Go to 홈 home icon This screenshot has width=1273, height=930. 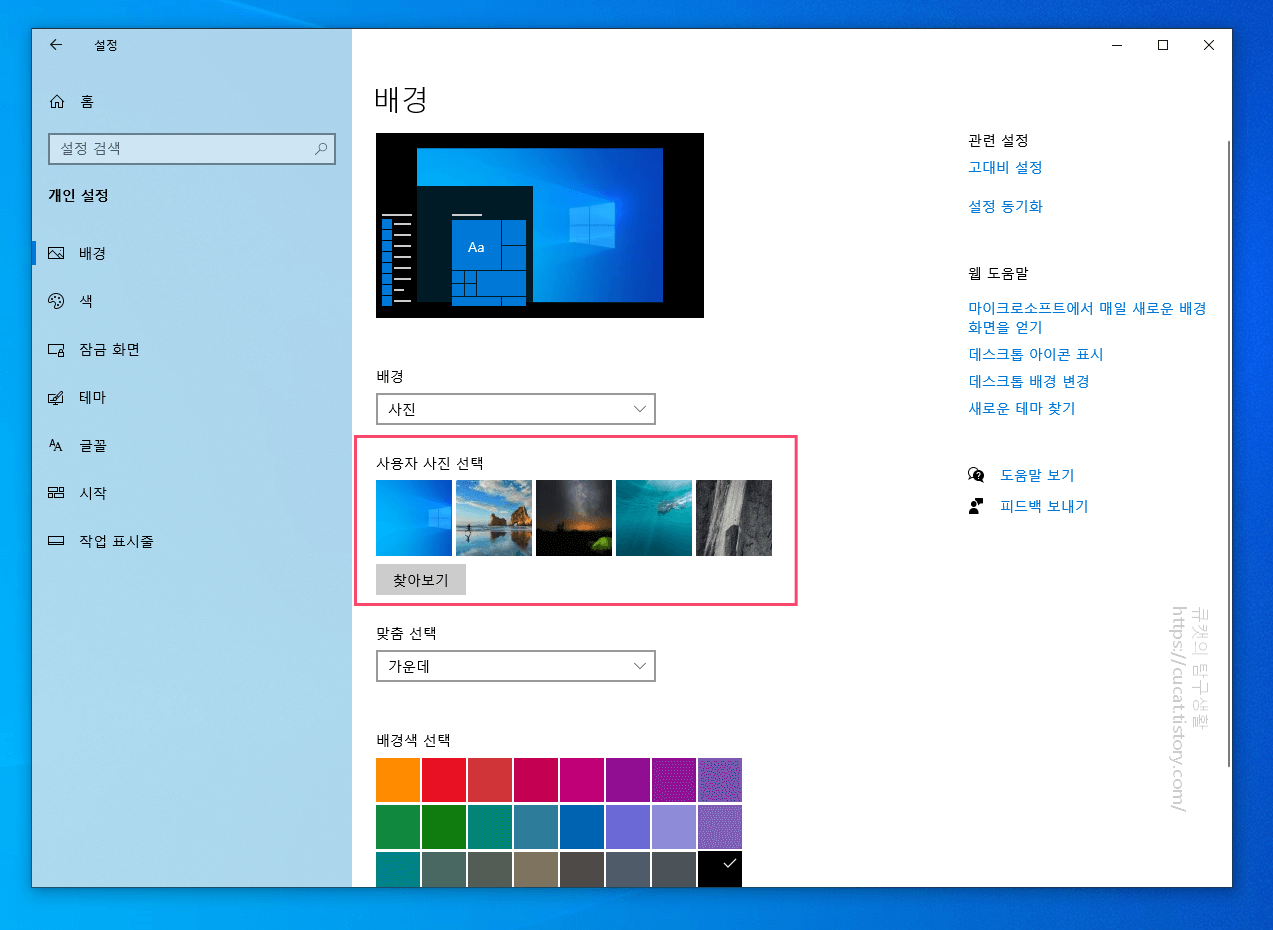pyautogui.click(x=57, y=101)
